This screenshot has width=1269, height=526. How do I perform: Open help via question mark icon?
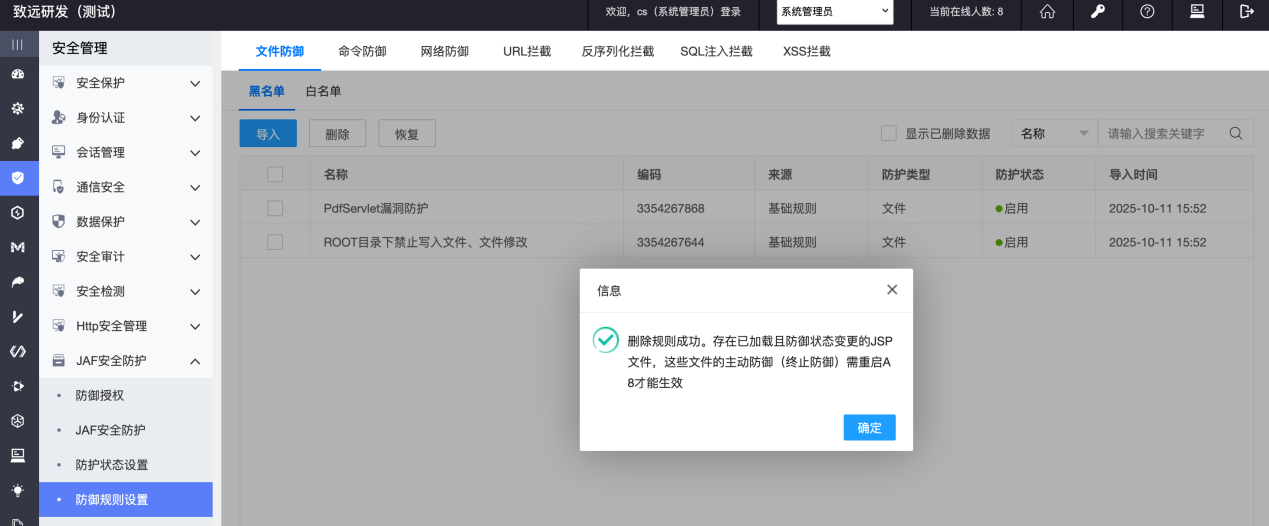(x=1147, y=12)
